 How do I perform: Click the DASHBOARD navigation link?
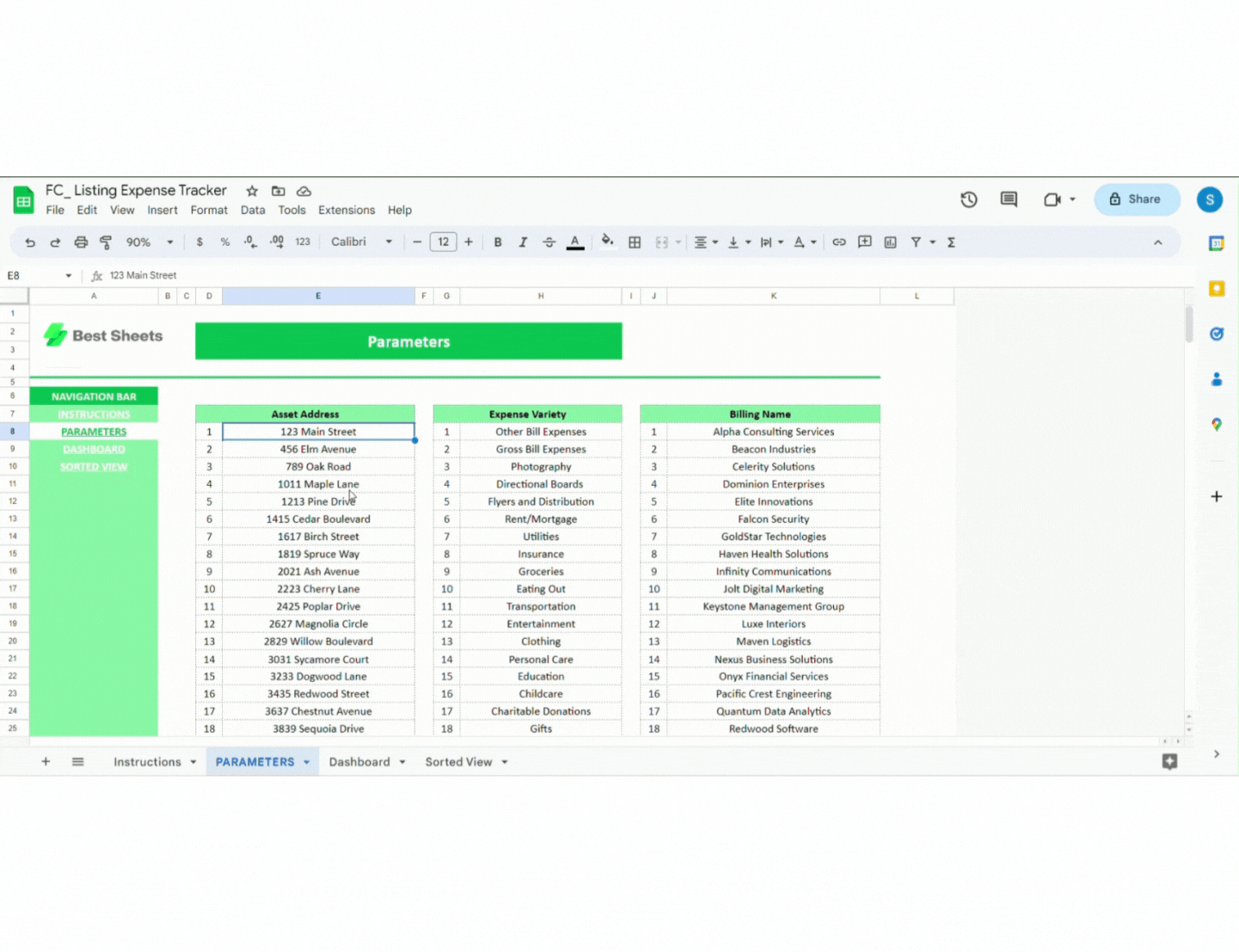click(x=94, y=450)
